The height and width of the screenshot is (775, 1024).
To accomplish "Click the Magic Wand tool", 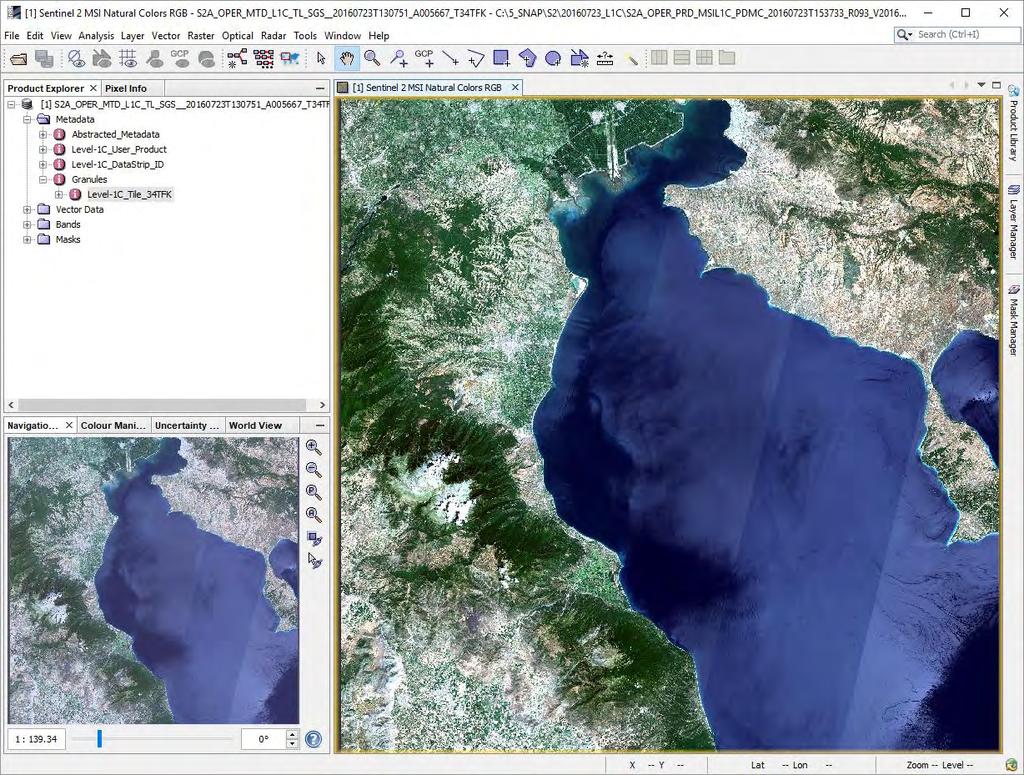I will 631,58.
